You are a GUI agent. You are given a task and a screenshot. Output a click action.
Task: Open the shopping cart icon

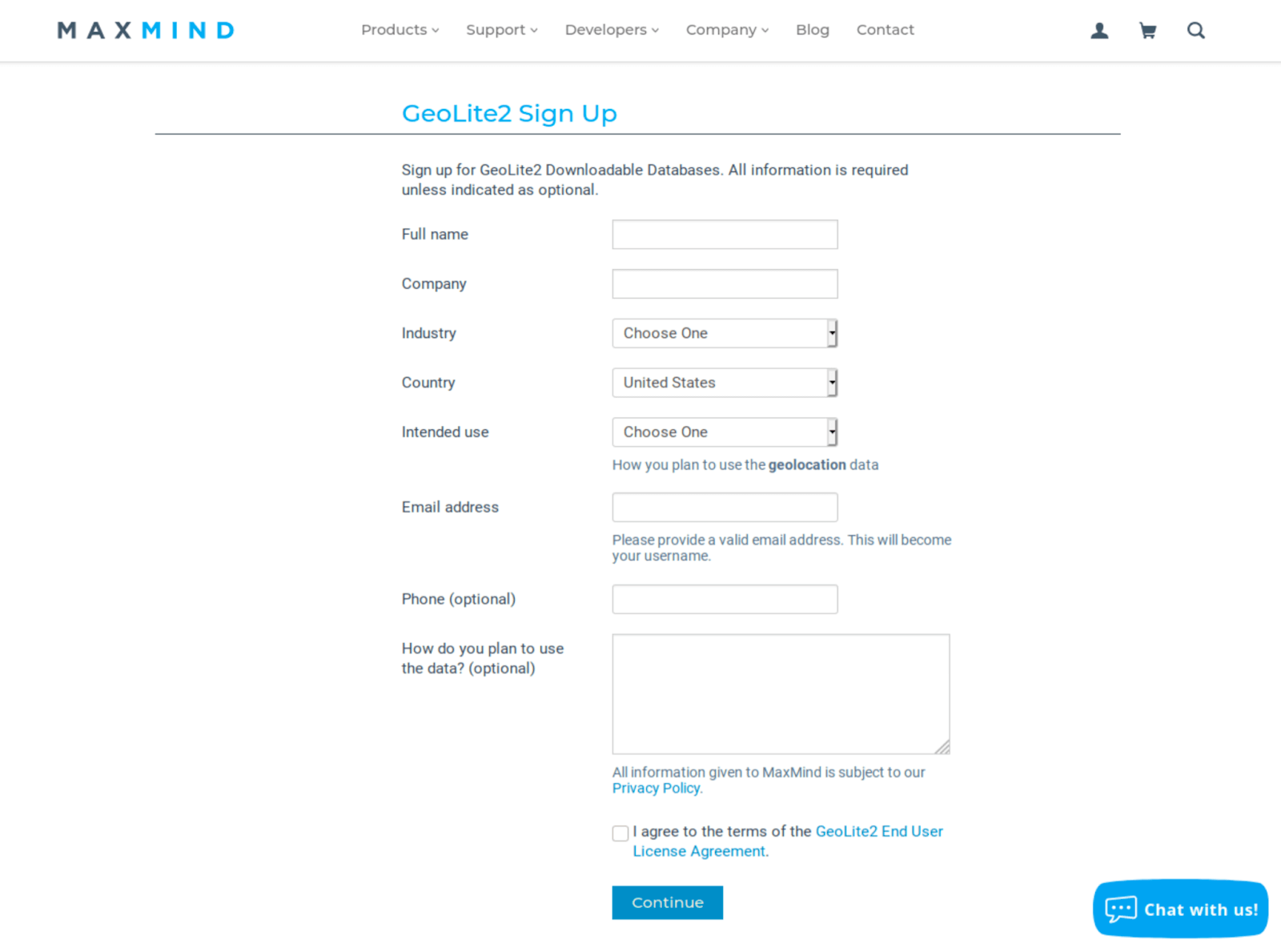(x=1147, y=30)
